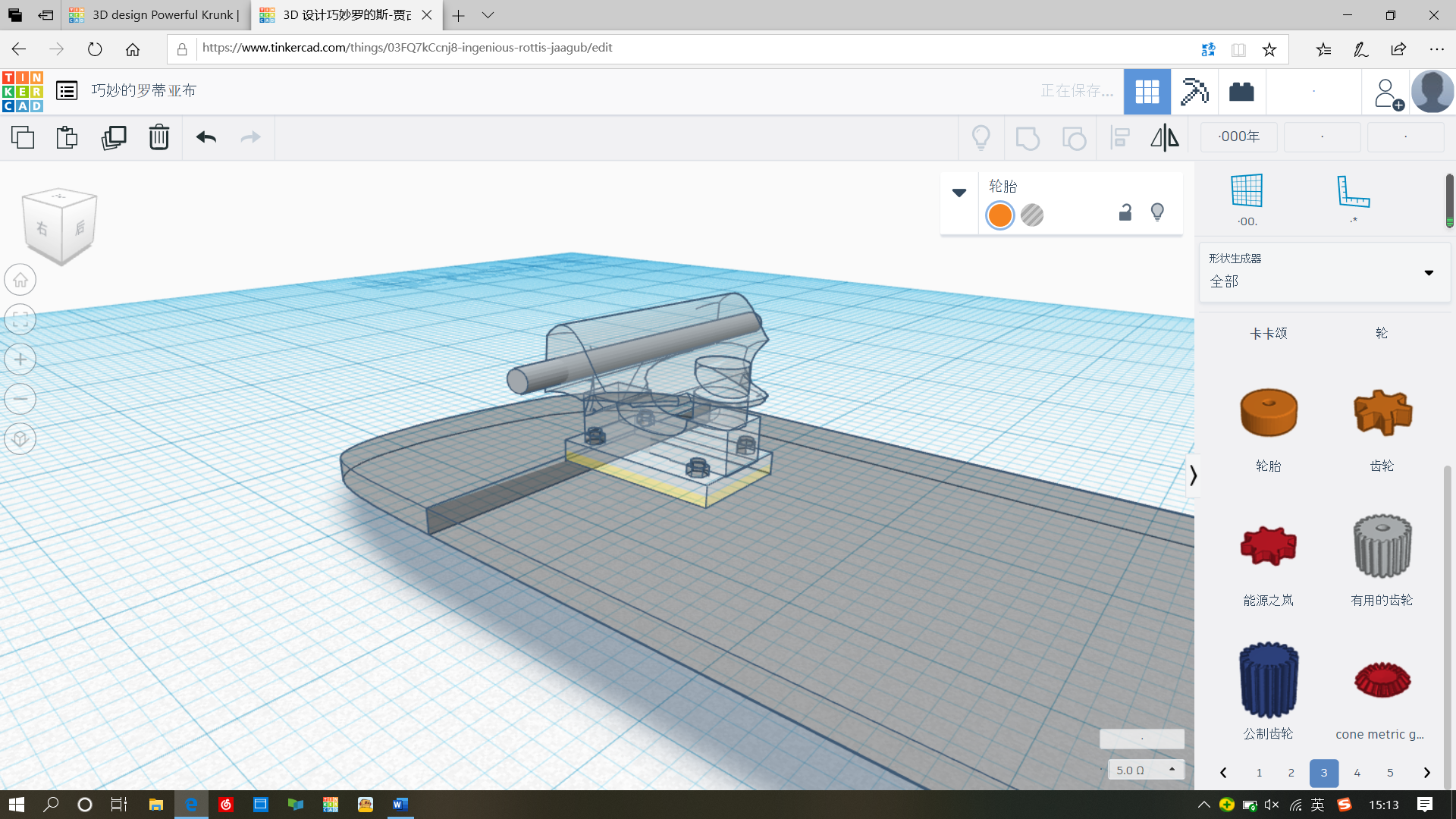Pick the red energy gear shape
1456x819 pixels.
coord(1269,546)
